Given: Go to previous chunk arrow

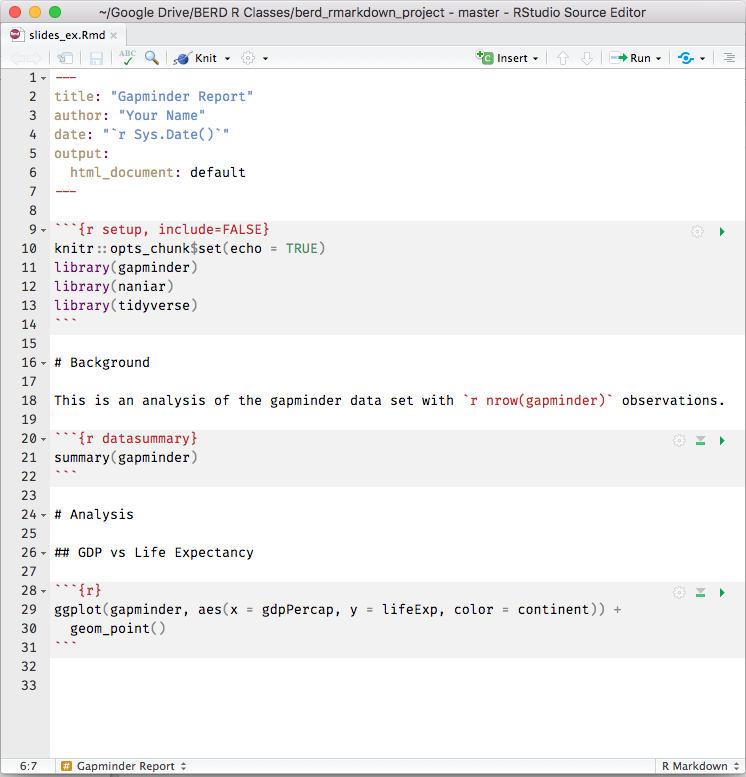Looking at the screenshot, I should 563,58.
